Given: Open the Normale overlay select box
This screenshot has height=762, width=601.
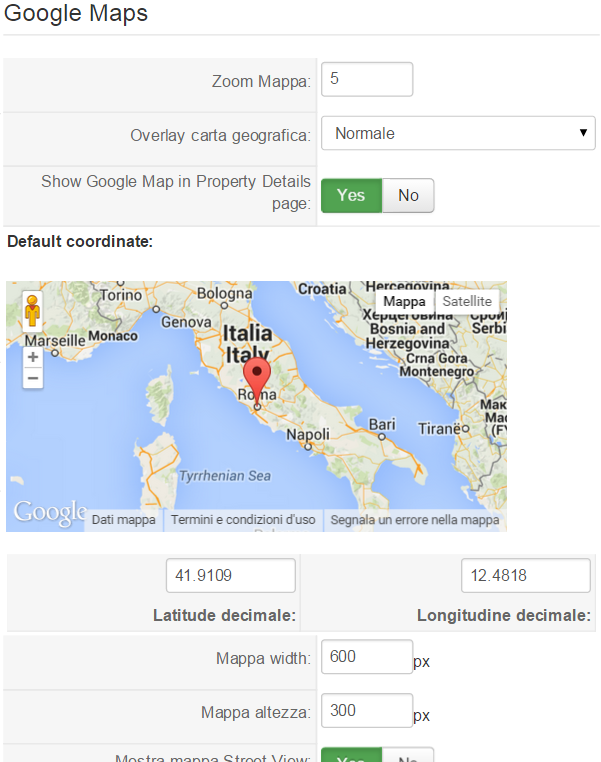Looking at the screenshot, I should pos(458,133).
